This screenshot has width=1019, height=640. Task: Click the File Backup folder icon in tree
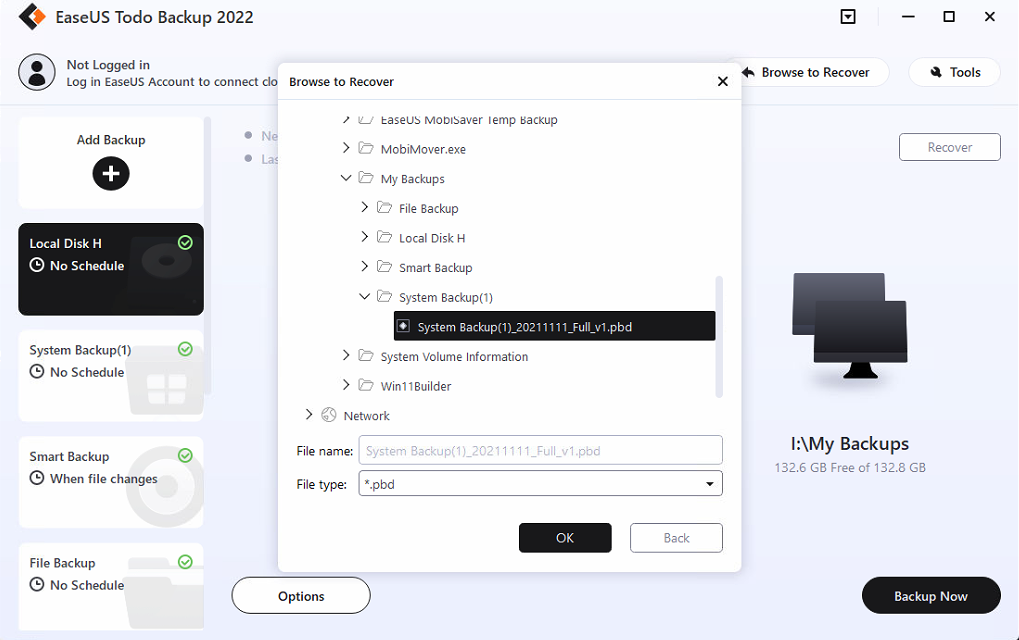(x=384, y=208)
